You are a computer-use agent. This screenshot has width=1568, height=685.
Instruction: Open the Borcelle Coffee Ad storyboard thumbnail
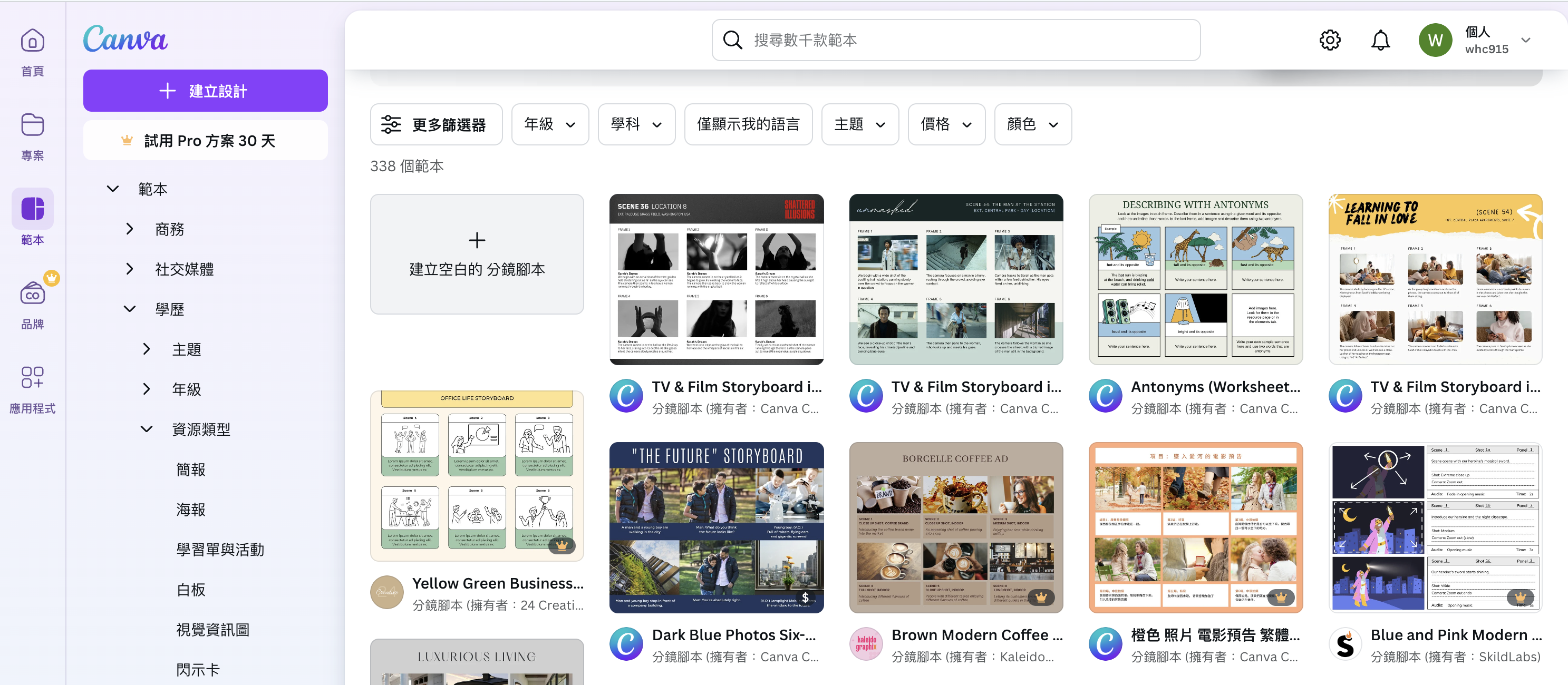pos(956,527)
